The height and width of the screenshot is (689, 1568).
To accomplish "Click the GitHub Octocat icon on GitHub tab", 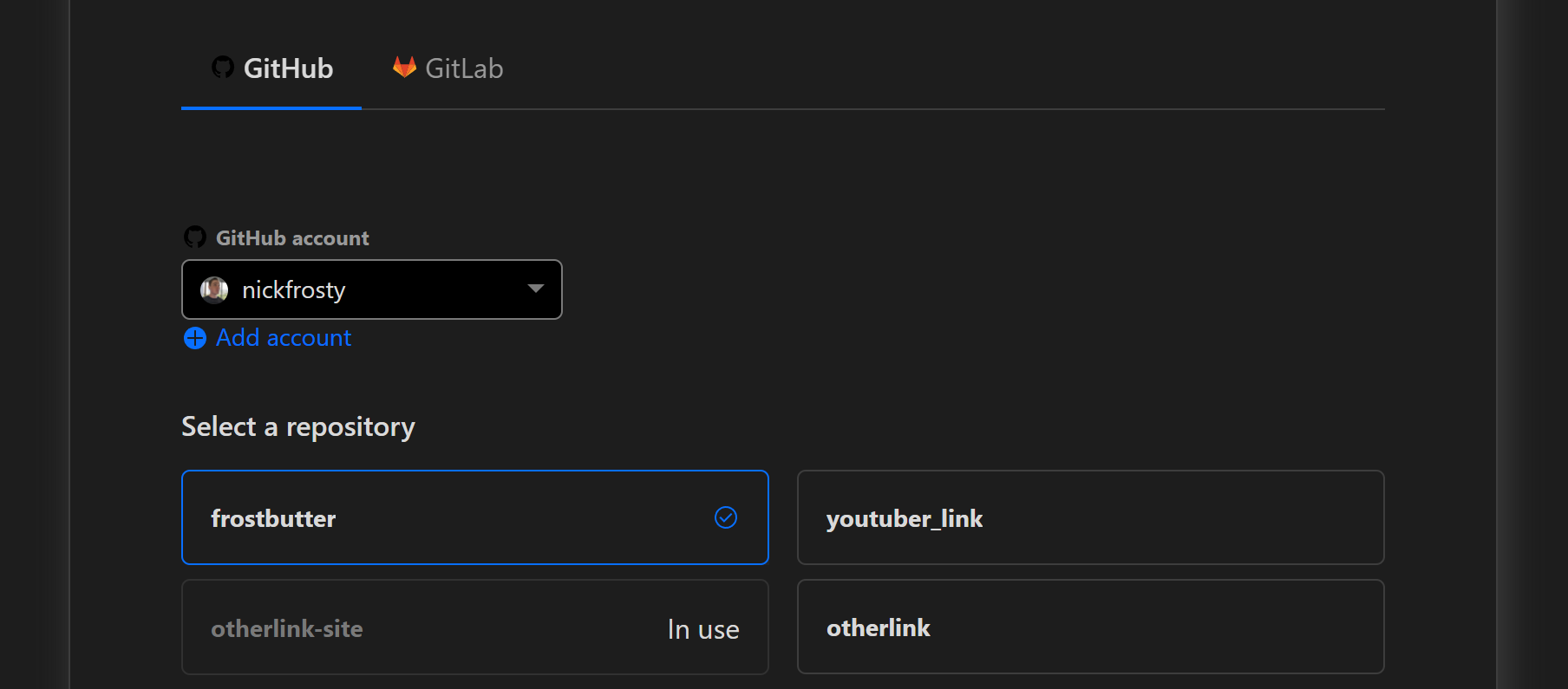I will [224, 67].
